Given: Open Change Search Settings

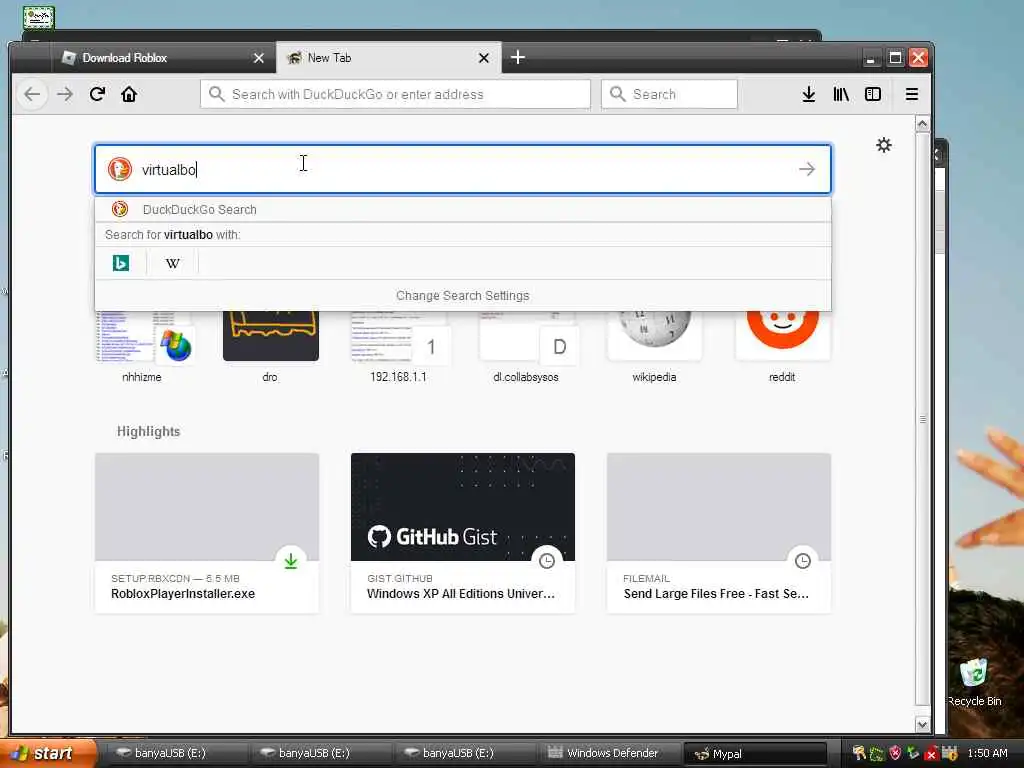Looking at the screenshot, I should (463, 296).
